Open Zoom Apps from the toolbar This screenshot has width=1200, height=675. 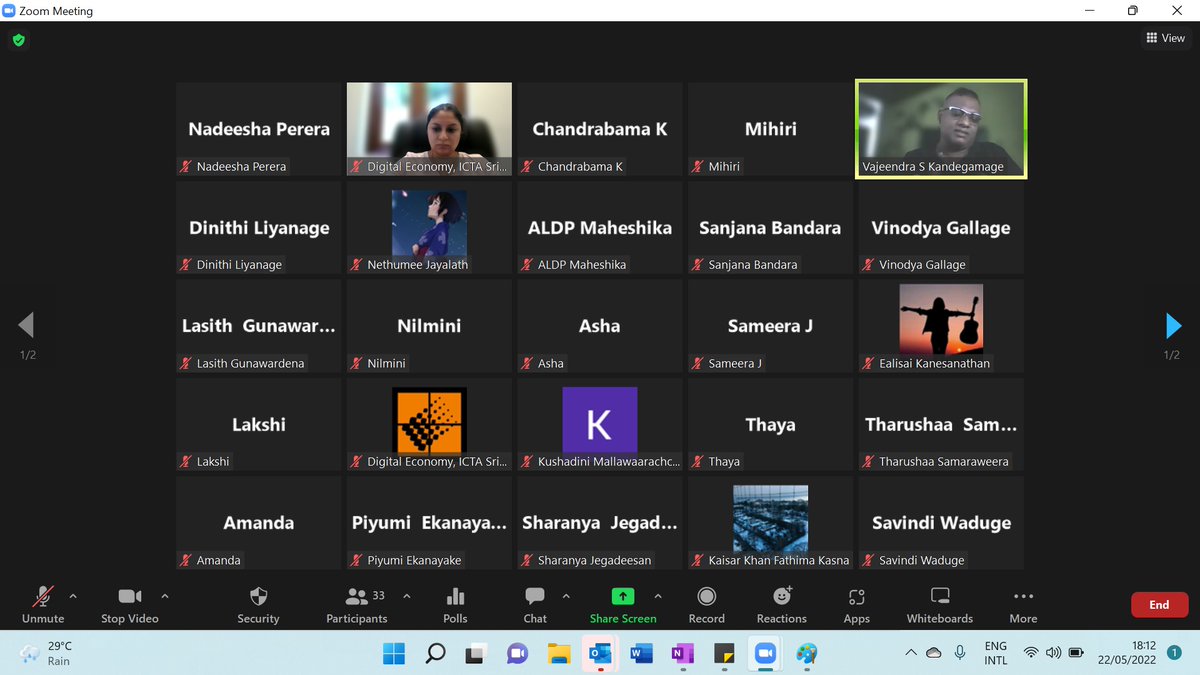pyautogui.click(x=856, y=605)
